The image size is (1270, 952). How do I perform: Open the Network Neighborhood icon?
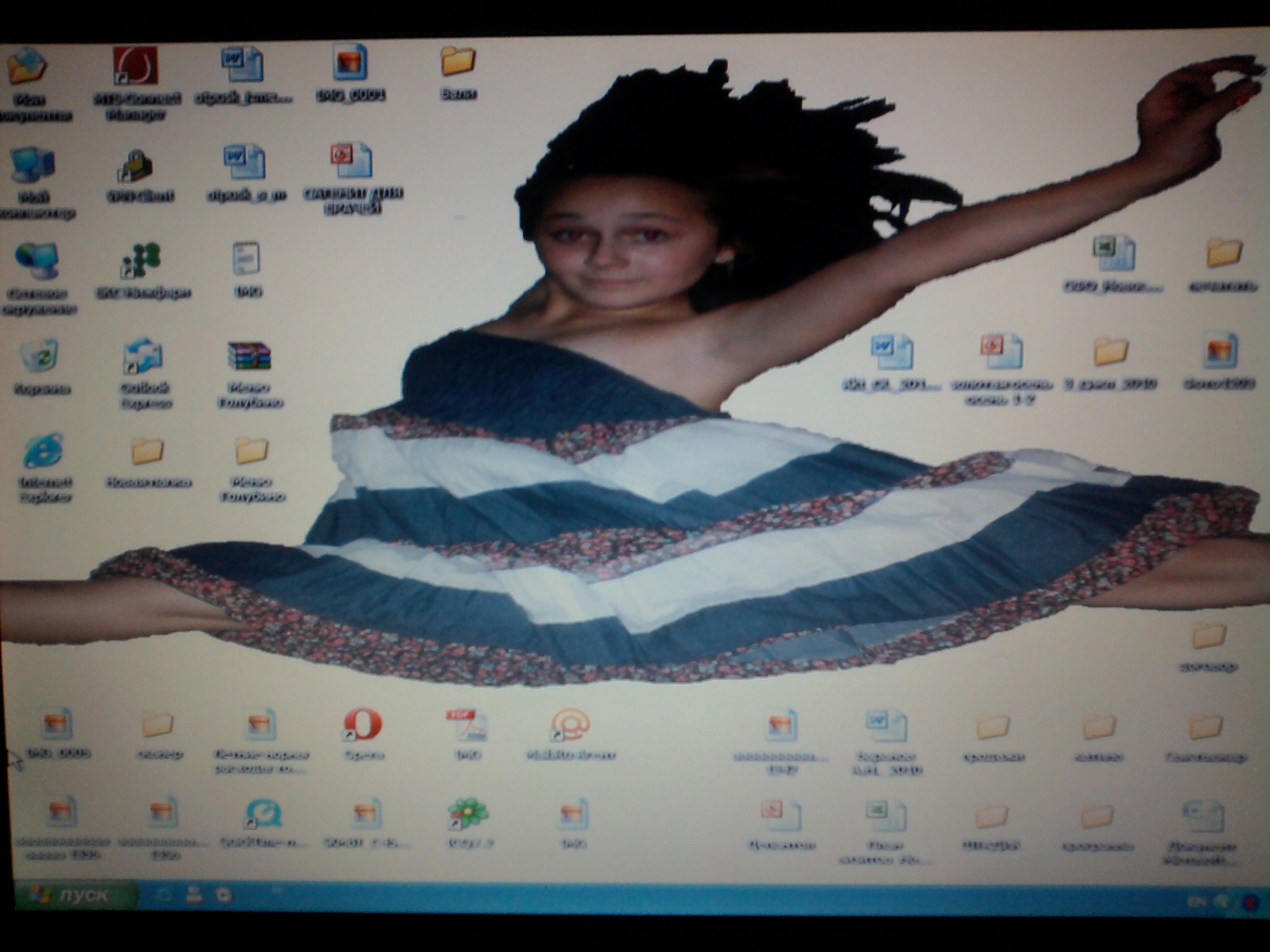[x=37, y=262]
